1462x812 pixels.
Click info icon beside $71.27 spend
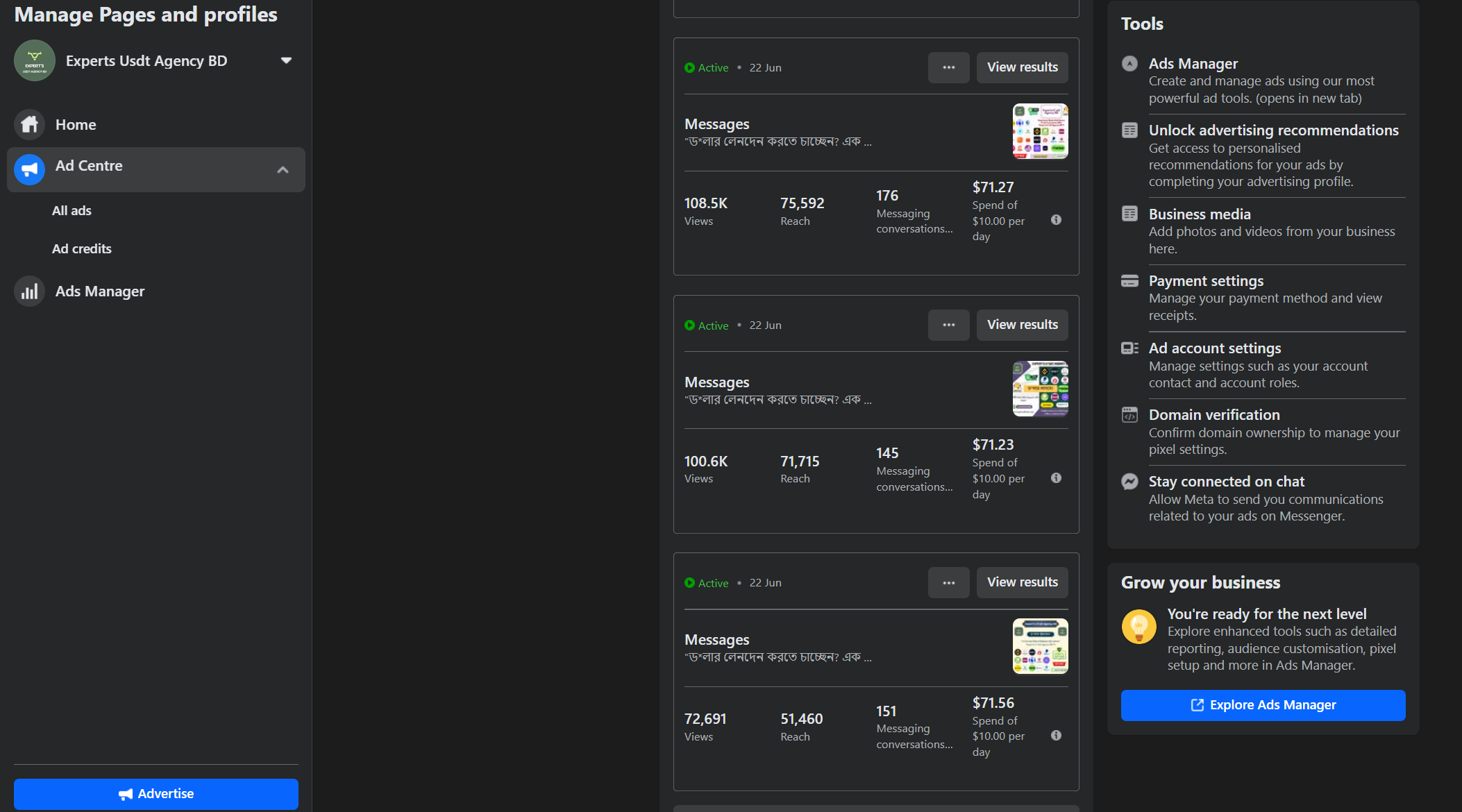(x=1056, y=220)
